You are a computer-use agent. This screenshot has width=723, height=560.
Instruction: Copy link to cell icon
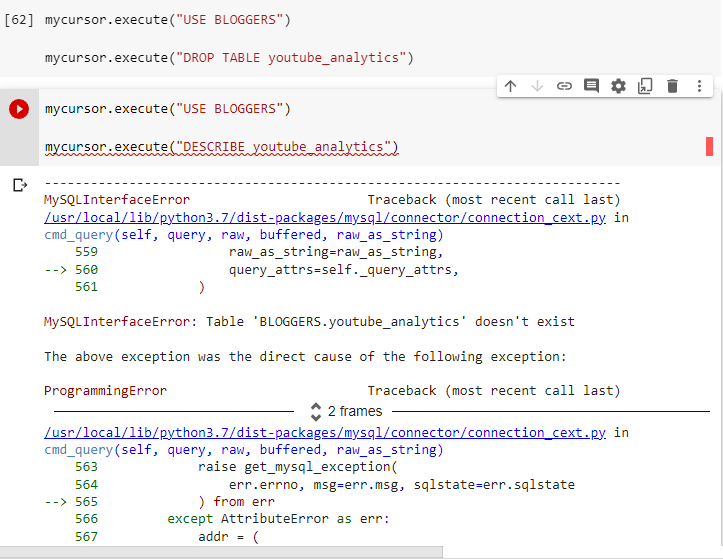coord(564,86)
